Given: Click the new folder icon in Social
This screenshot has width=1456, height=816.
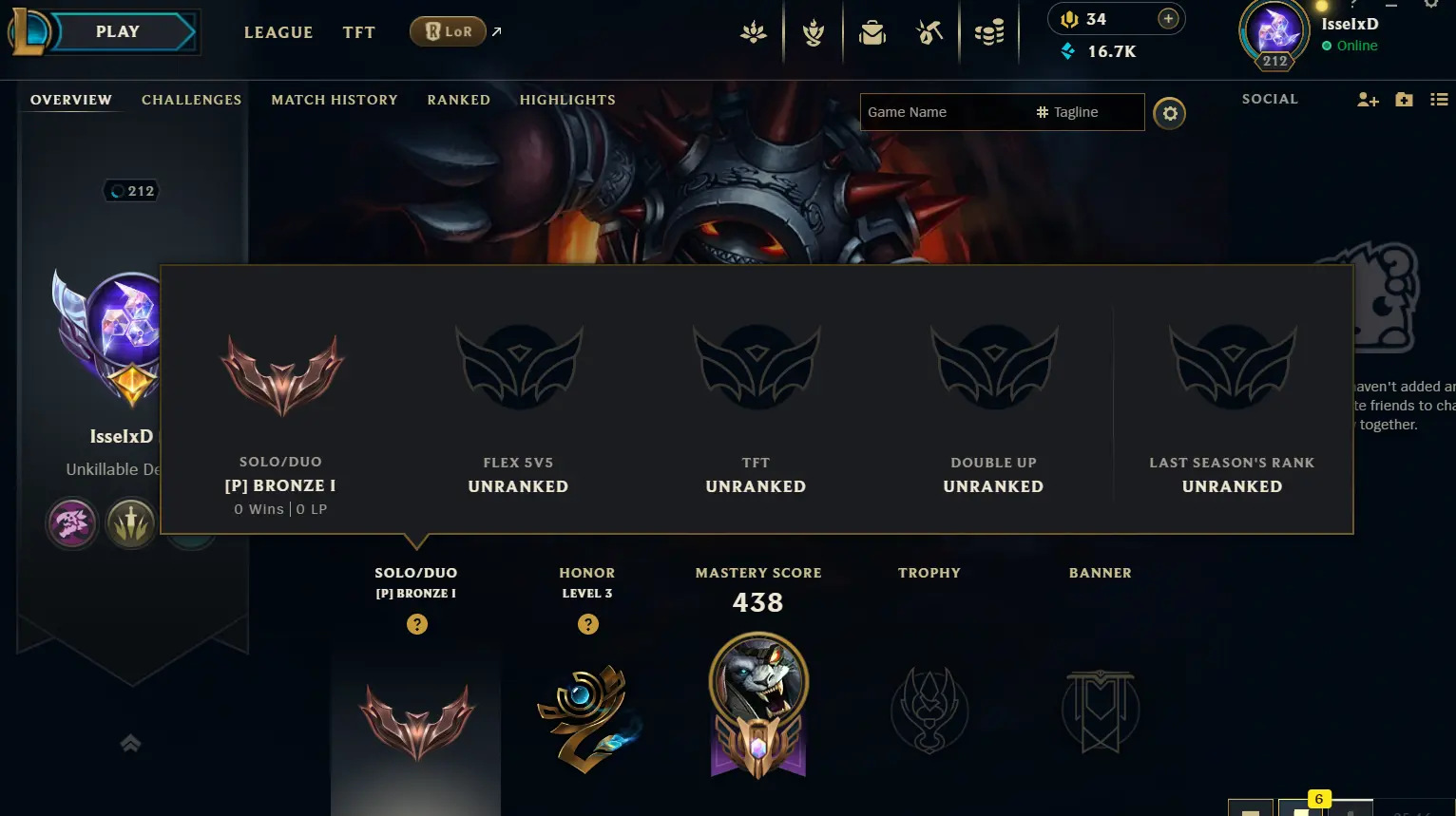Looking at the screenshot, I should (1404, 100).
